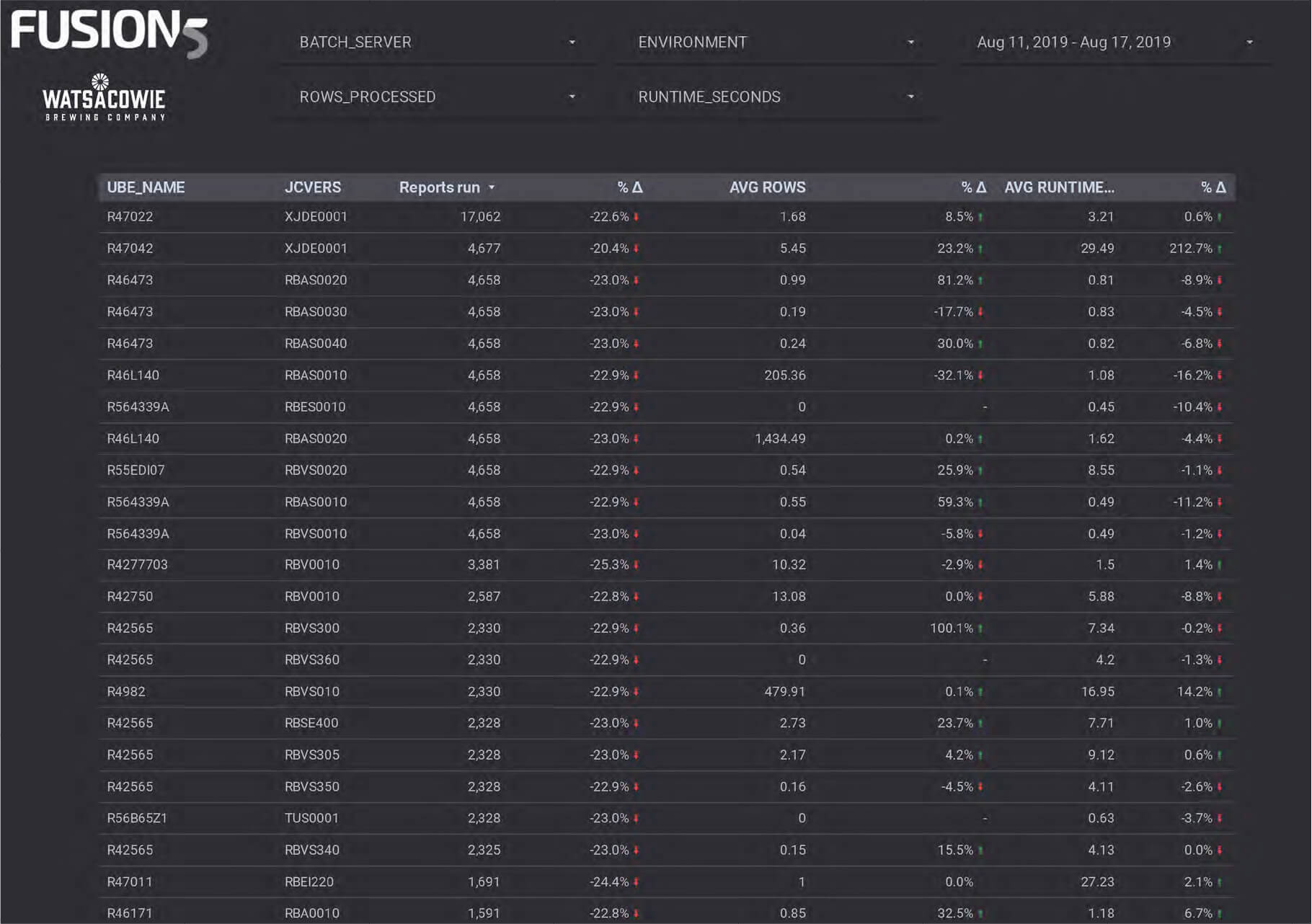Viewport: 1312px width, 924px height.
Task: Open the Aug 11 - Aug 17 date range picker
Action: [x=1114, y=43]
